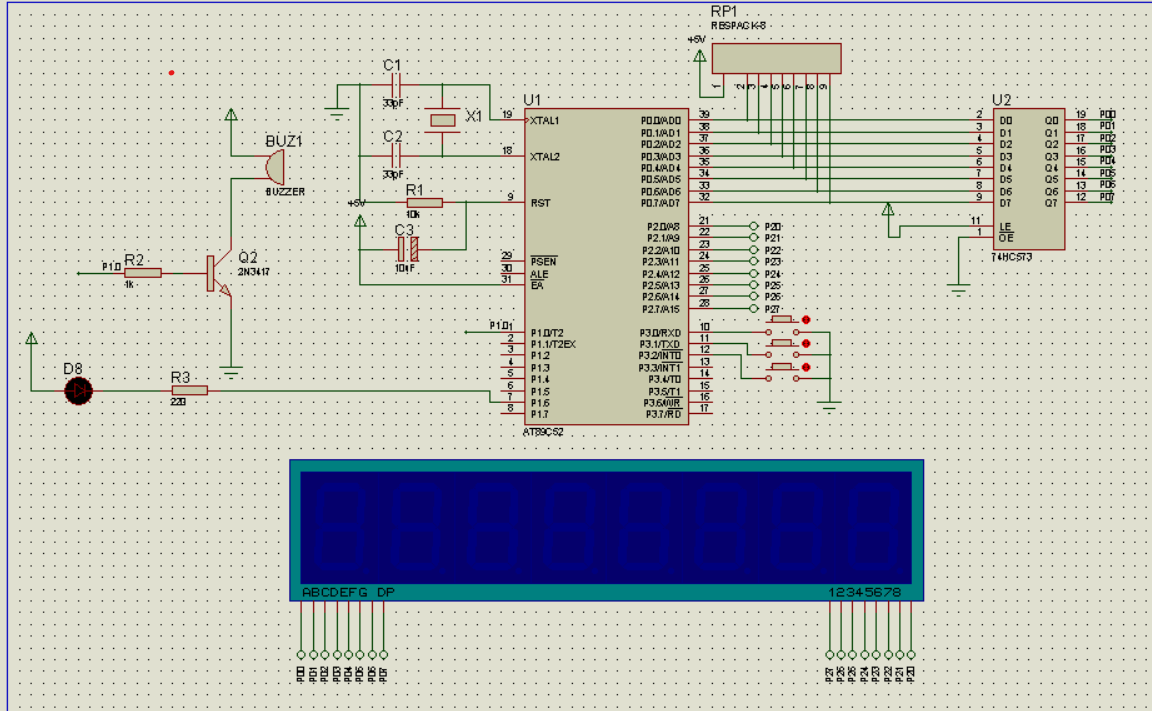Click the D8 LED symbol

click(79, 391)
